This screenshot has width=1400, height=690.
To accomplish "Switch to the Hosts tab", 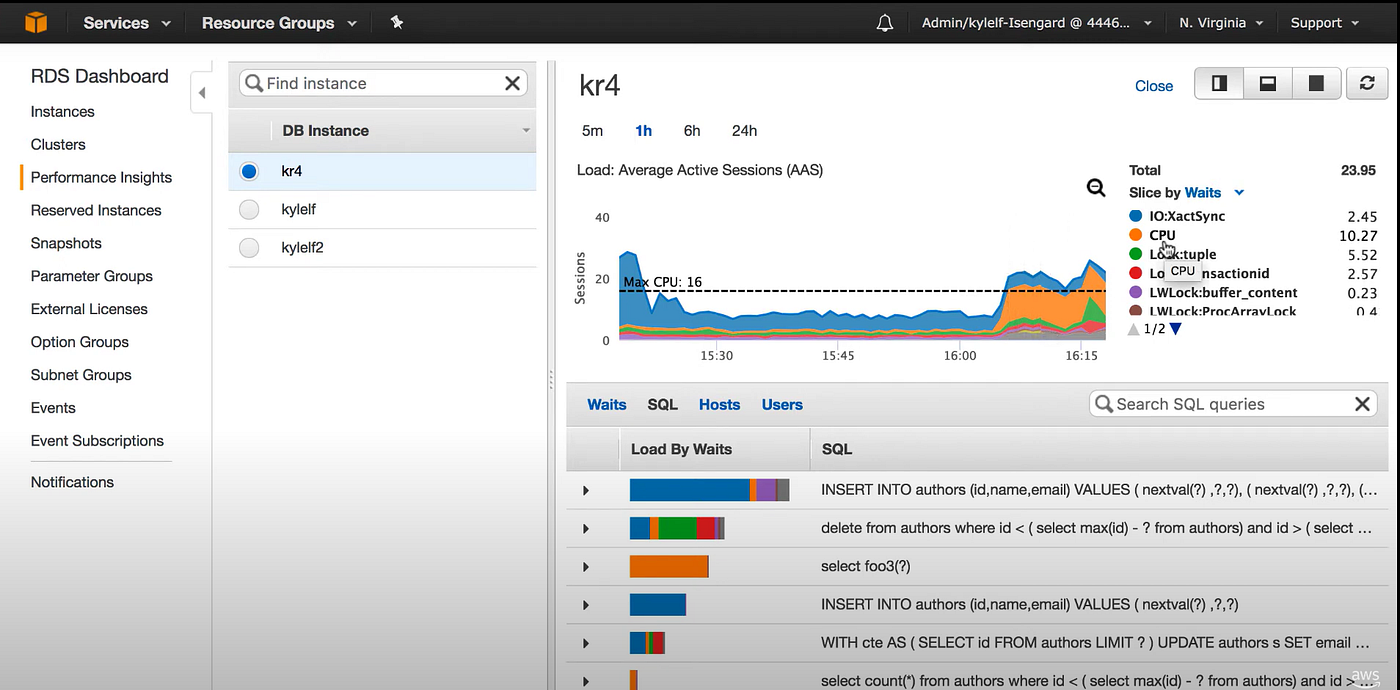I will point(719,404).
